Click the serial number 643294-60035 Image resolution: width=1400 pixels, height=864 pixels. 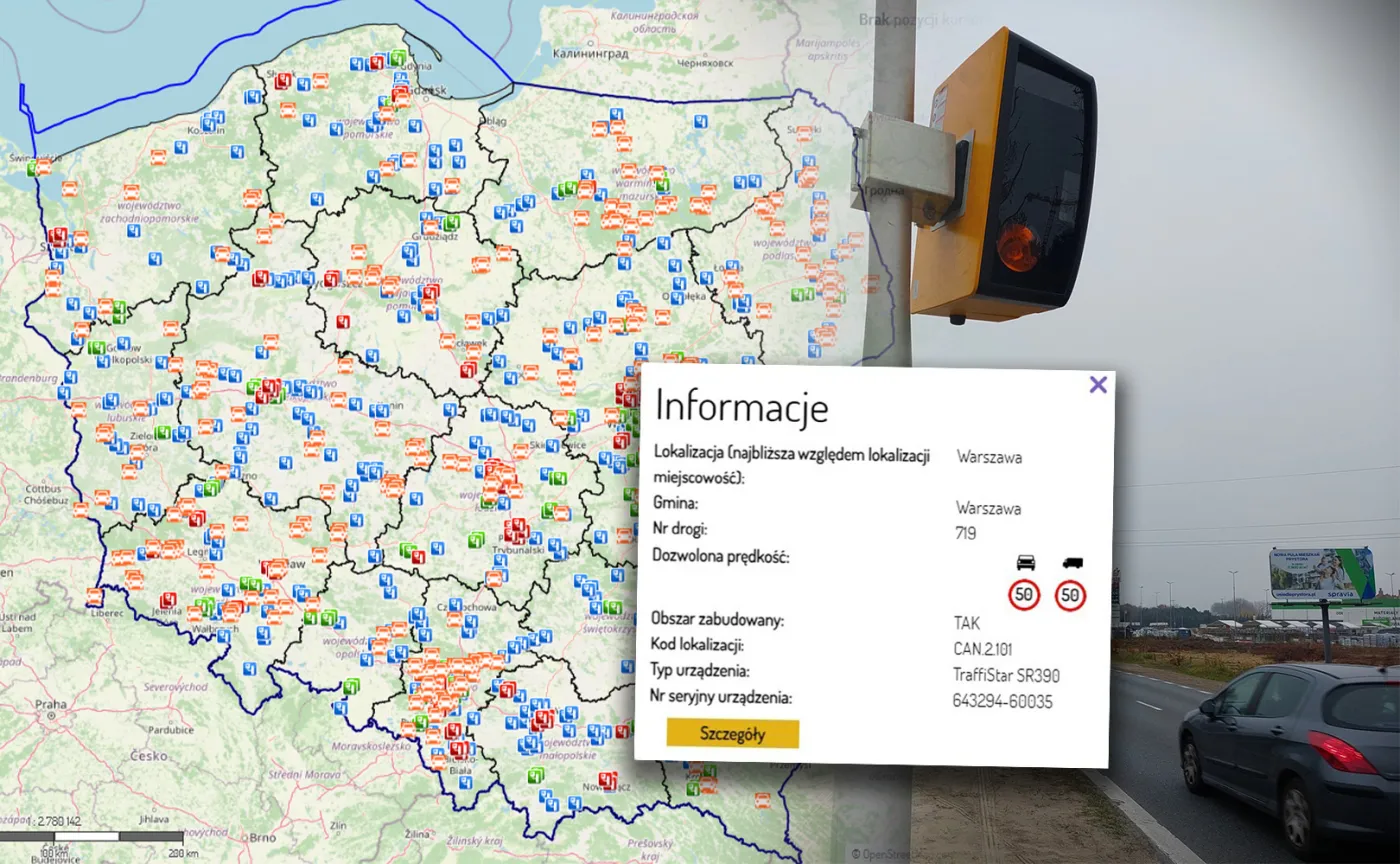coord(1002,701)
